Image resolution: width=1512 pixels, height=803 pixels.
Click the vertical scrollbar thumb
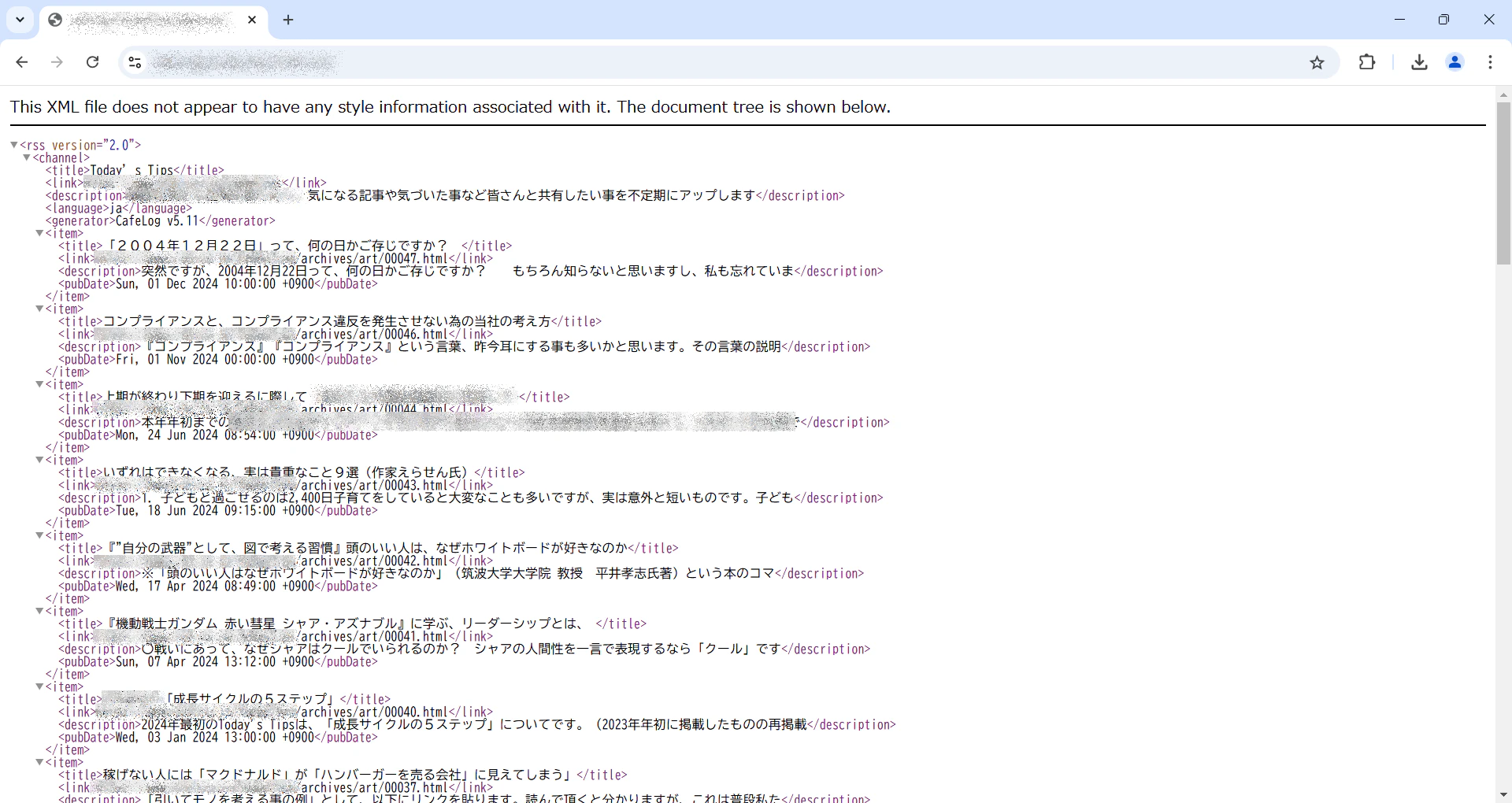pos(1503,183)
